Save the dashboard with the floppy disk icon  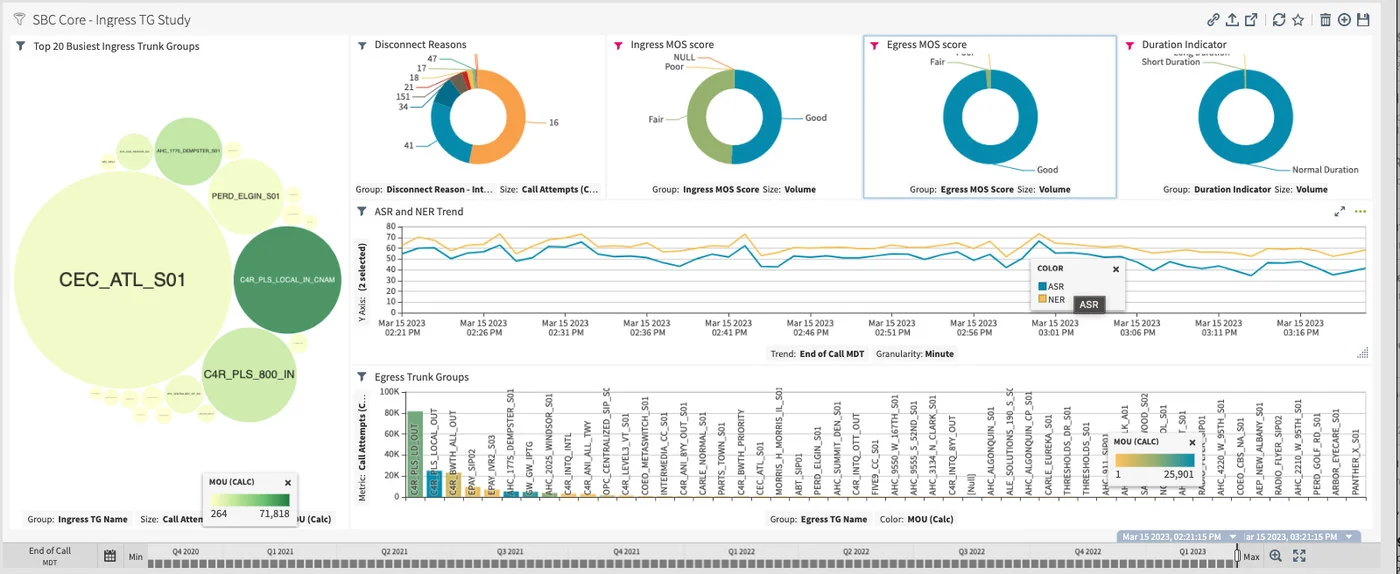1362,20
